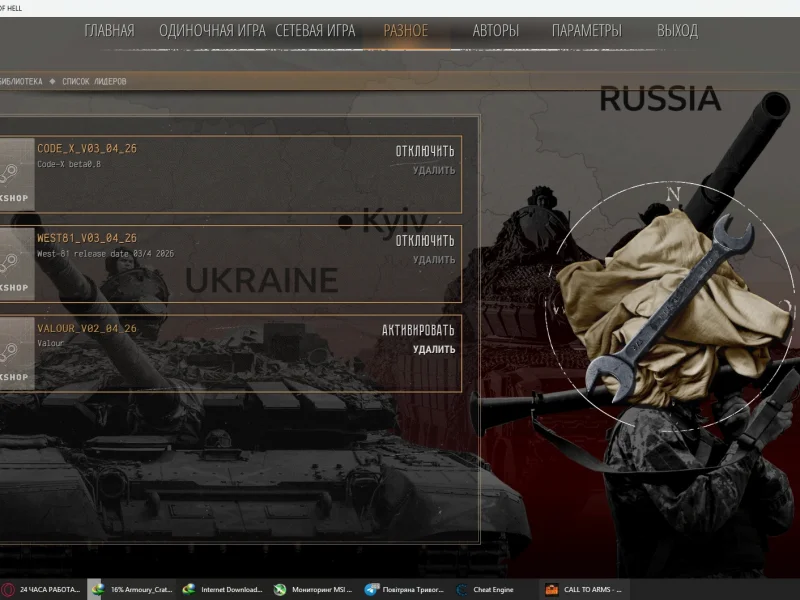800x600 pixels.
Task: Go to Одиночная игра menu
Action: [212, 31]
